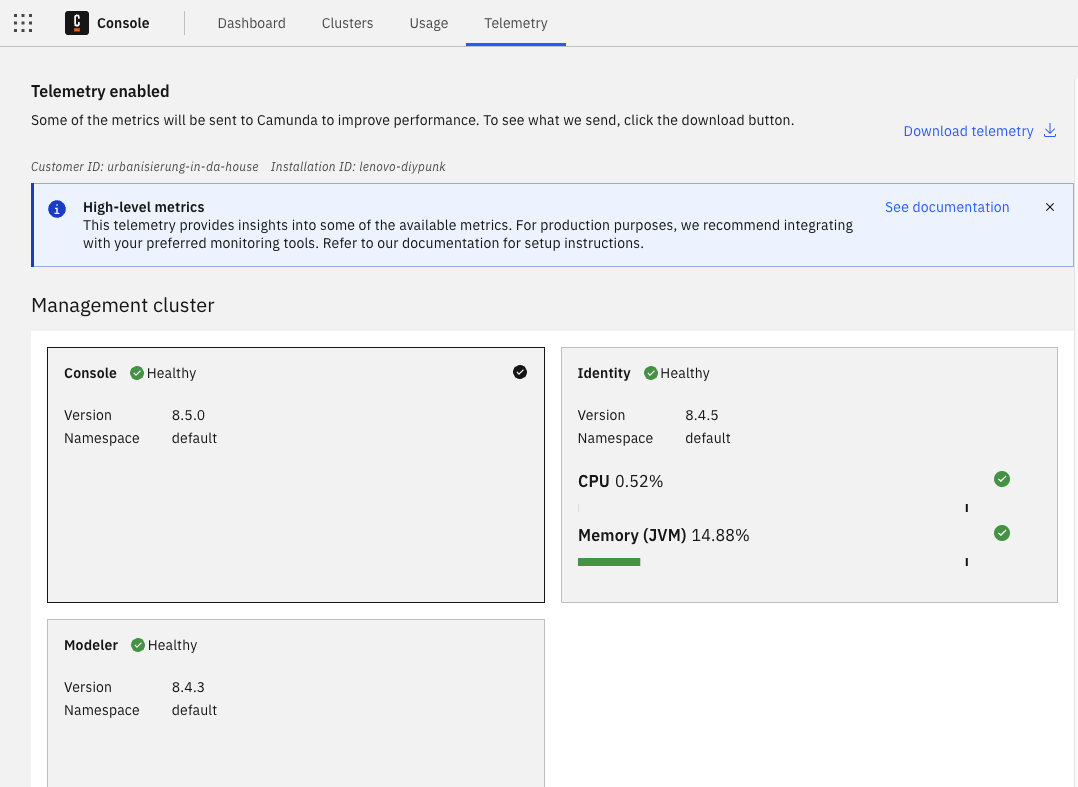Dismiss the High-level metrics banner

pos(1050,207)
